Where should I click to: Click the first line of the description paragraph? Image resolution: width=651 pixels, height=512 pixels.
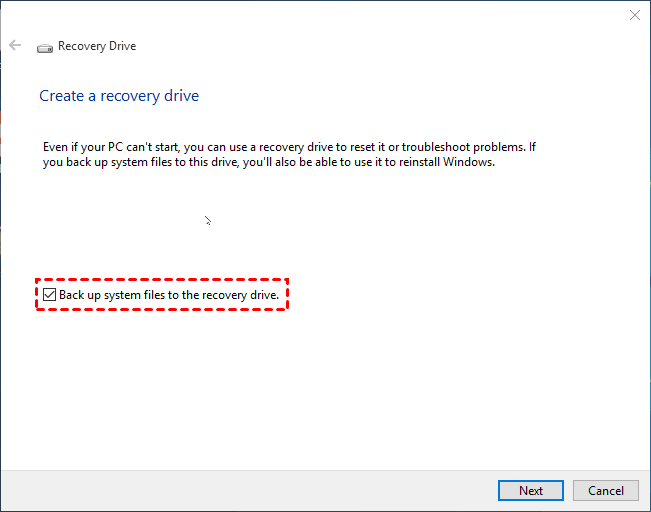pos(290,147)
